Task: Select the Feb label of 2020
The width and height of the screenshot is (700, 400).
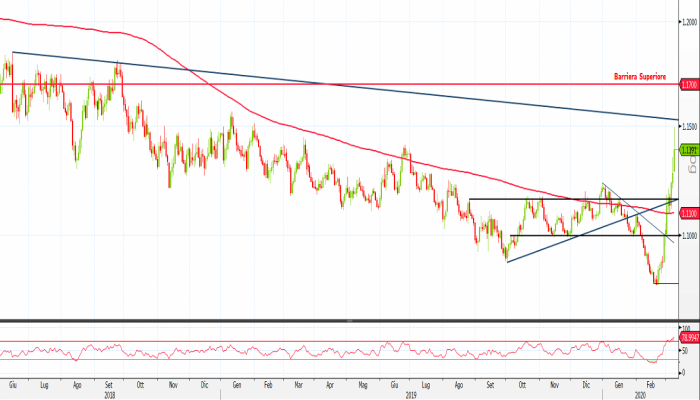Action: coord(651,385)
